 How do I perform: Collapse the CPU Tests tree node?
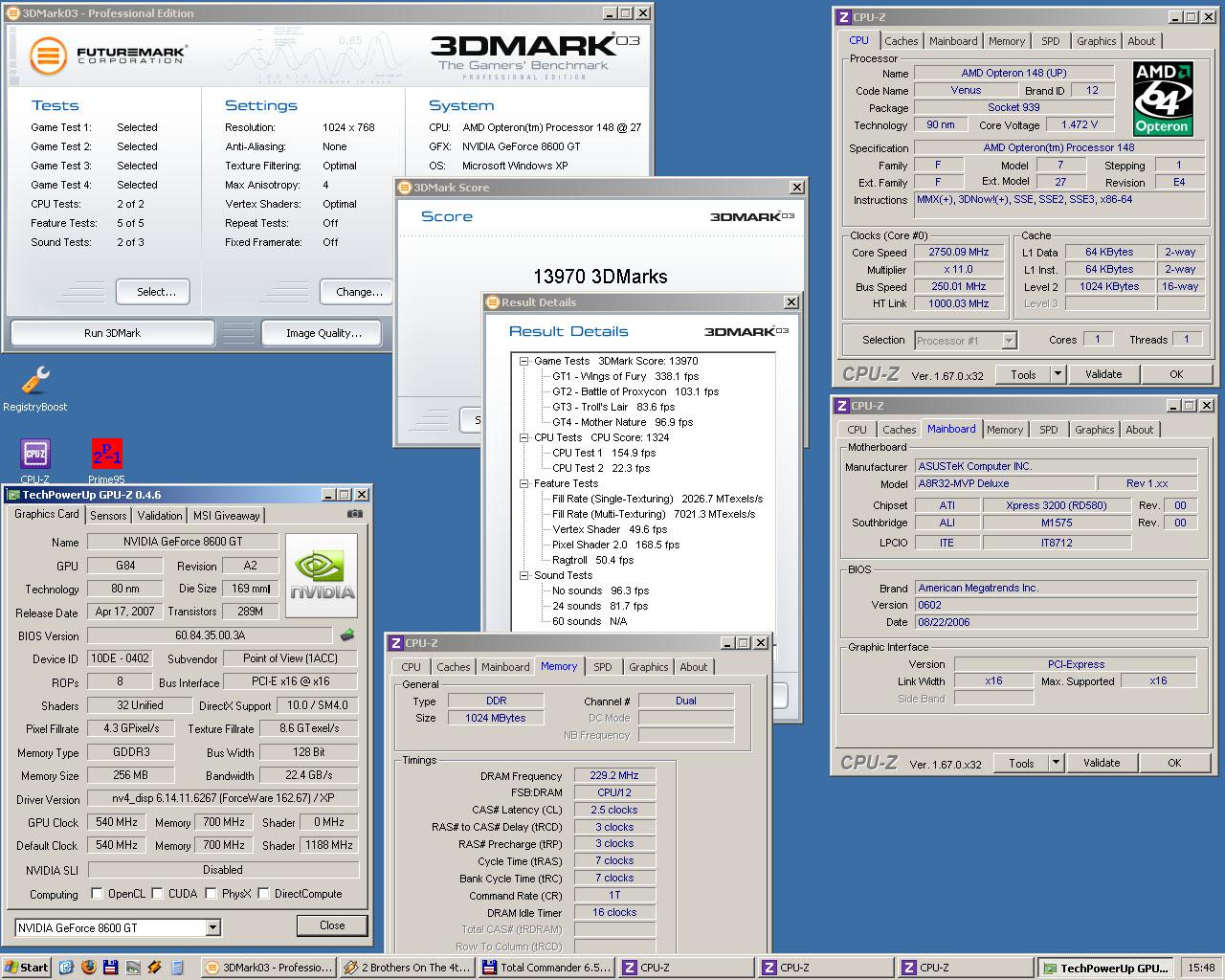click(x=523, y=437)
